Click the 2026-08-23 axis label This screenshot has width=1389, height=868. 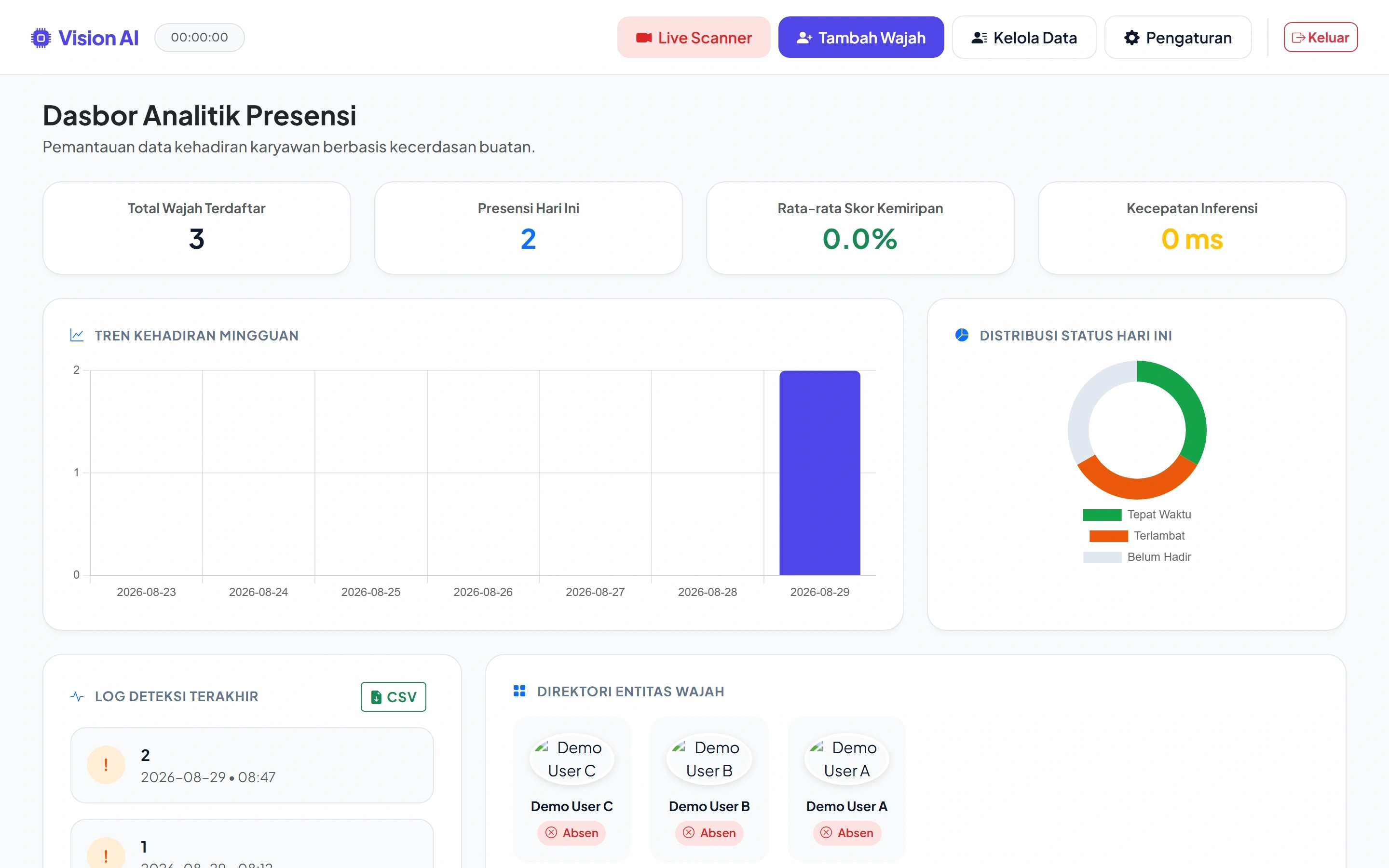(146, 592)
